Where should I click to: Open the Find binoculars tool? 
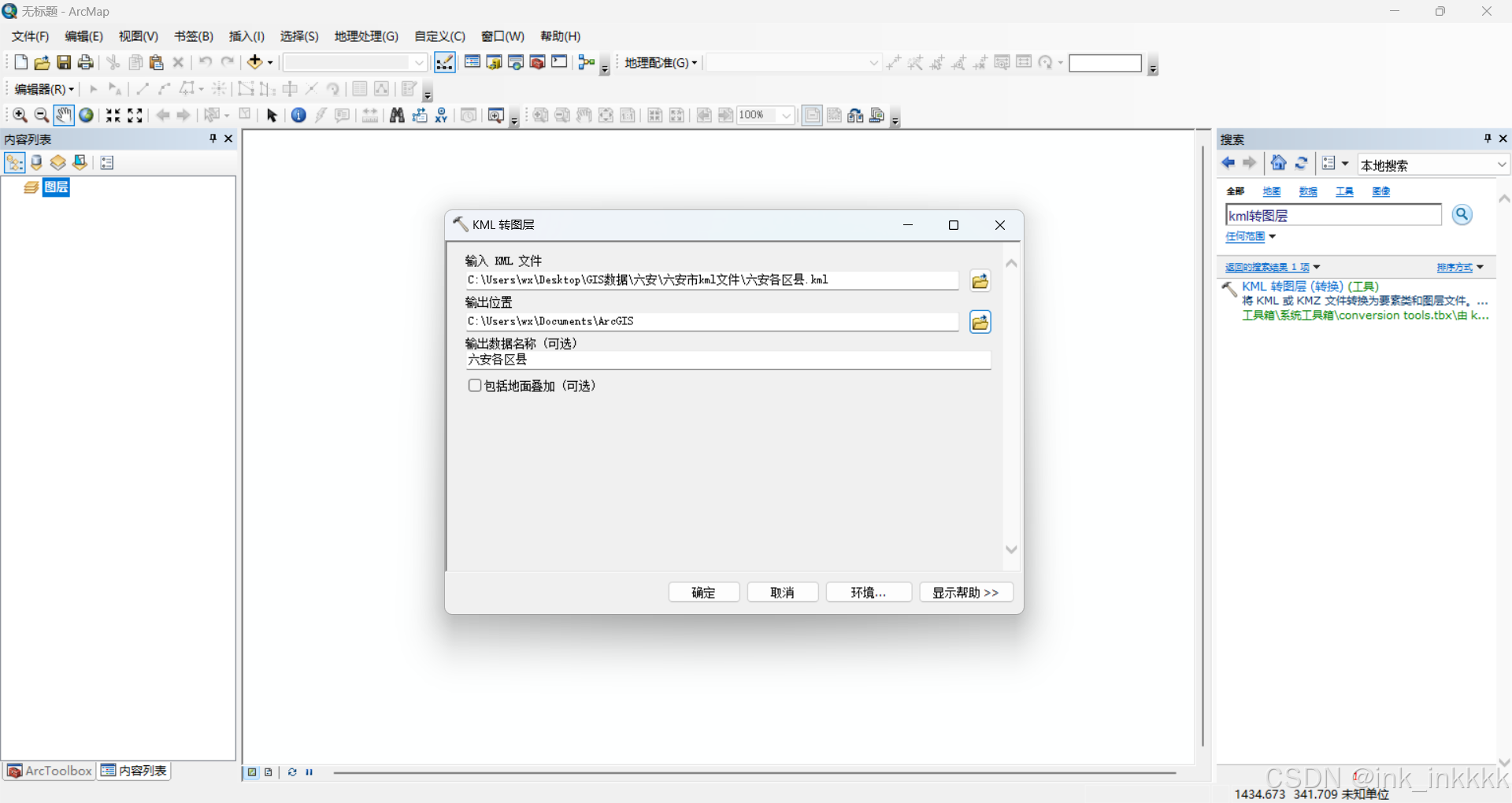(397, 116)
